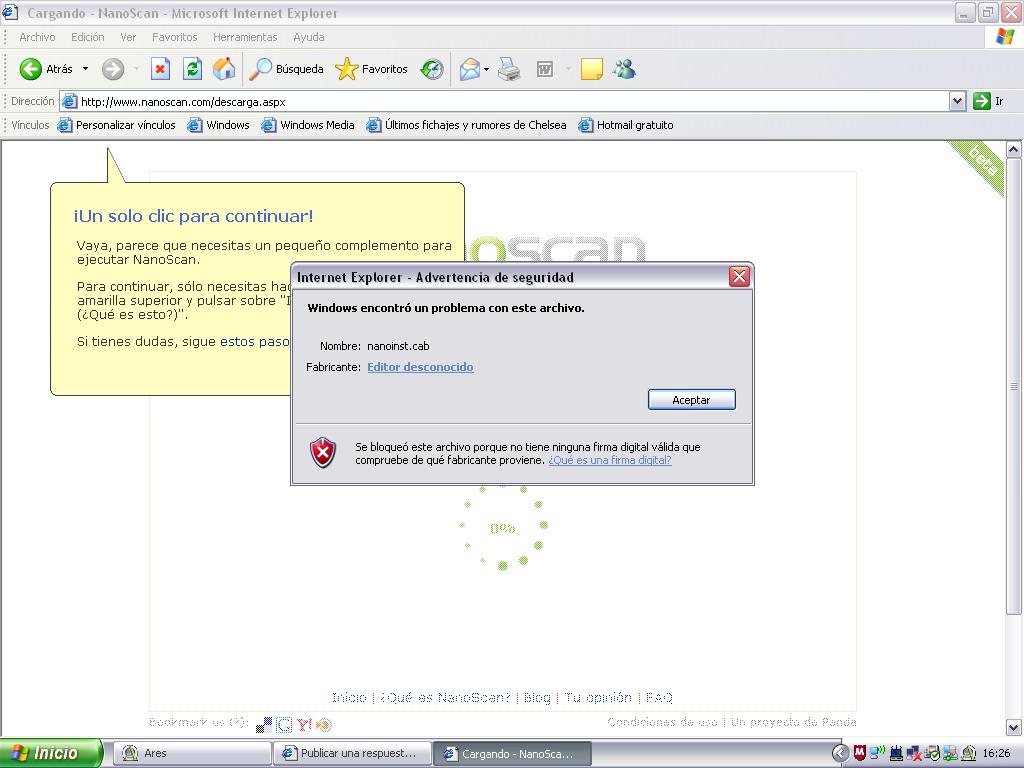Click the page scrollbar up arrow
This screenshot has width=1024, height=768.
pyautogui.click(x=1014, y=150)
